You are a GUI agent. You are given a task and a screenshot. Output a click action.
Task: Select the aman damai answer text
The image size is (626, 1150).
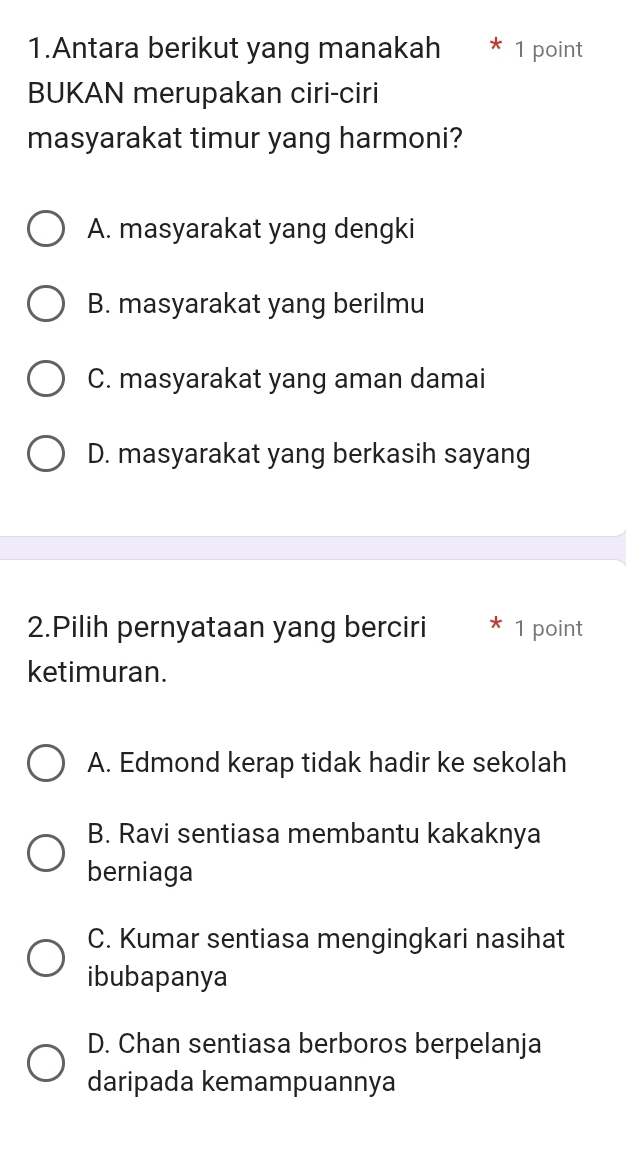286,379
